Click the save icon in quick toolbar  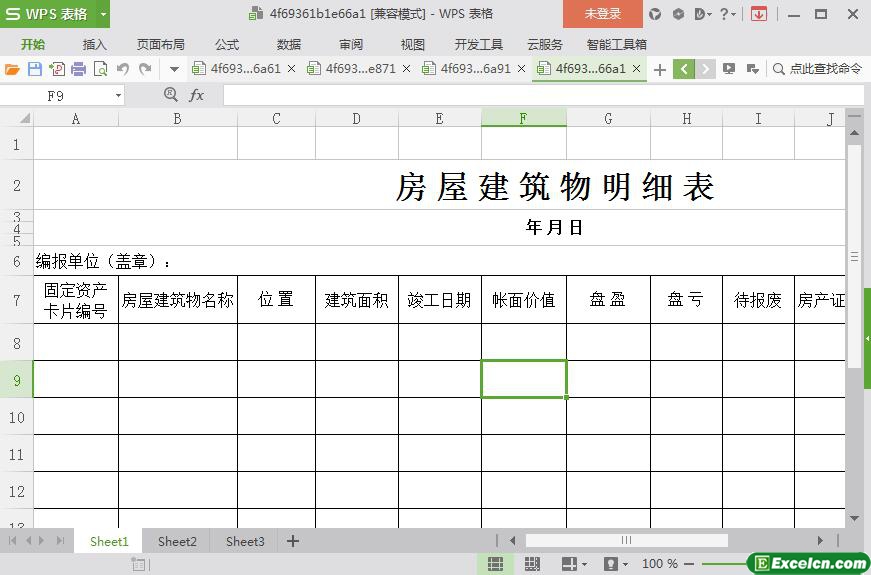click(x=34, y=69)
